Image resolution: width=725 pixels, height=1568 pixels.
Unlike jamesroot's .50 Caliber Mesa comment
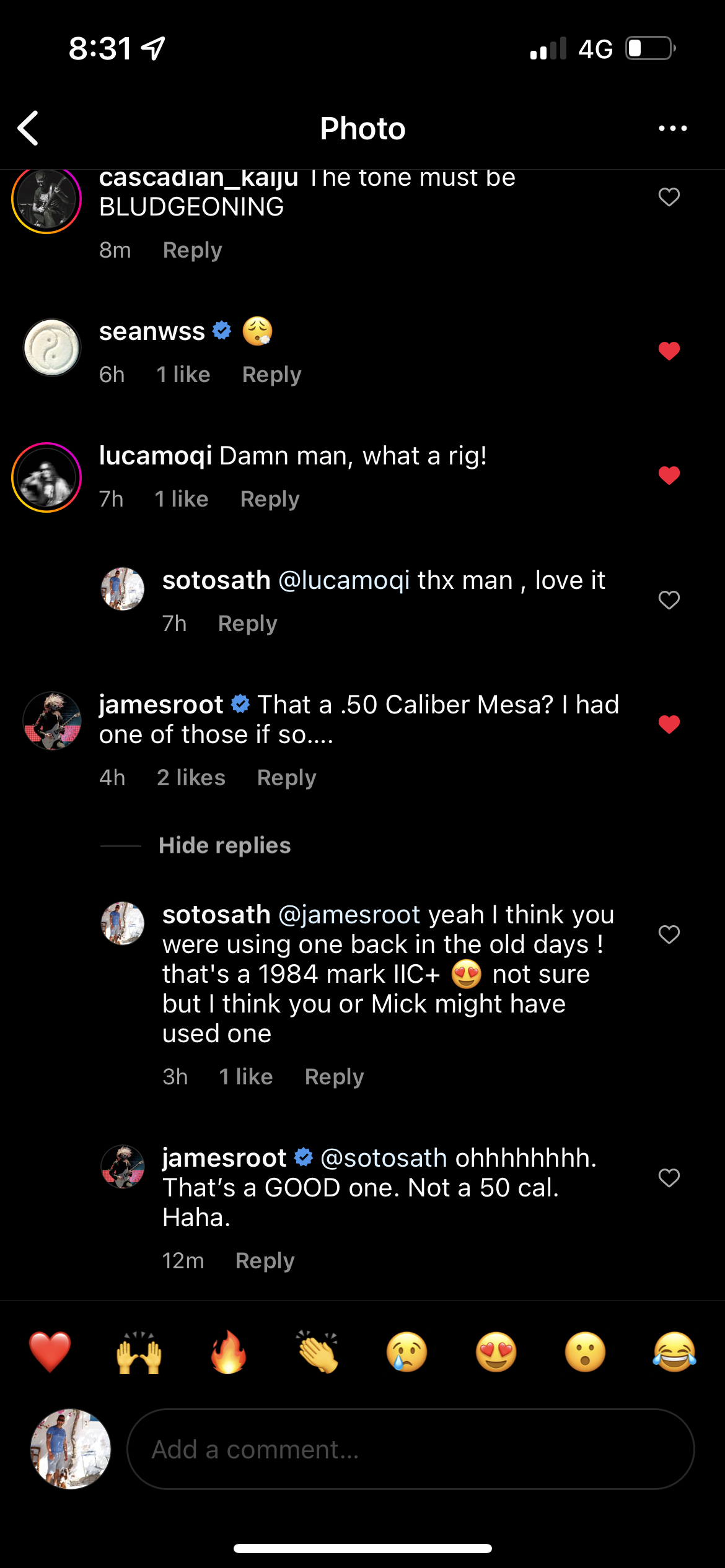point(669,724)
